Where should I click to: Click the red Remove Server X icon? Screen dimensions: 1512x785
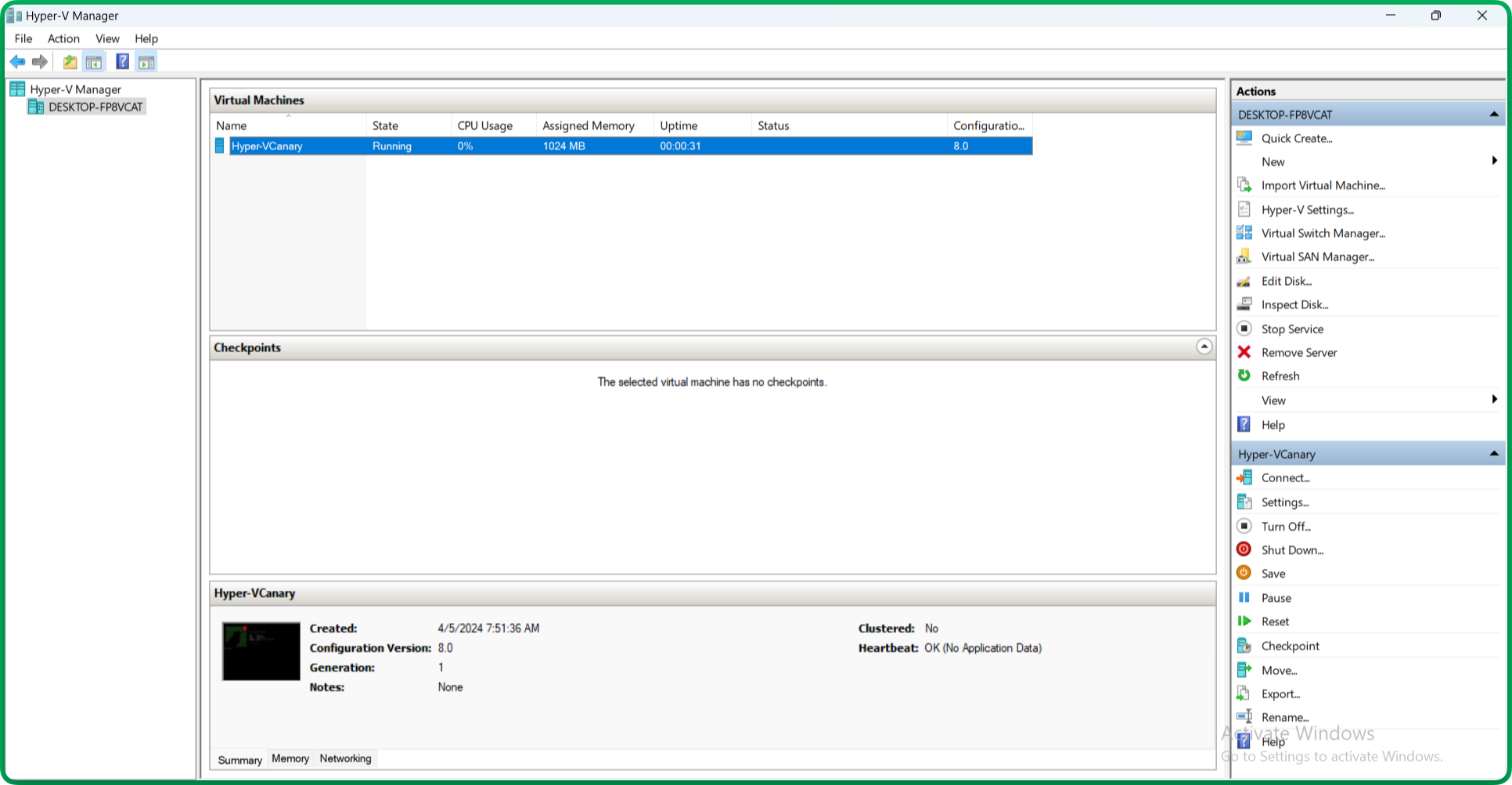[1244, 352]
